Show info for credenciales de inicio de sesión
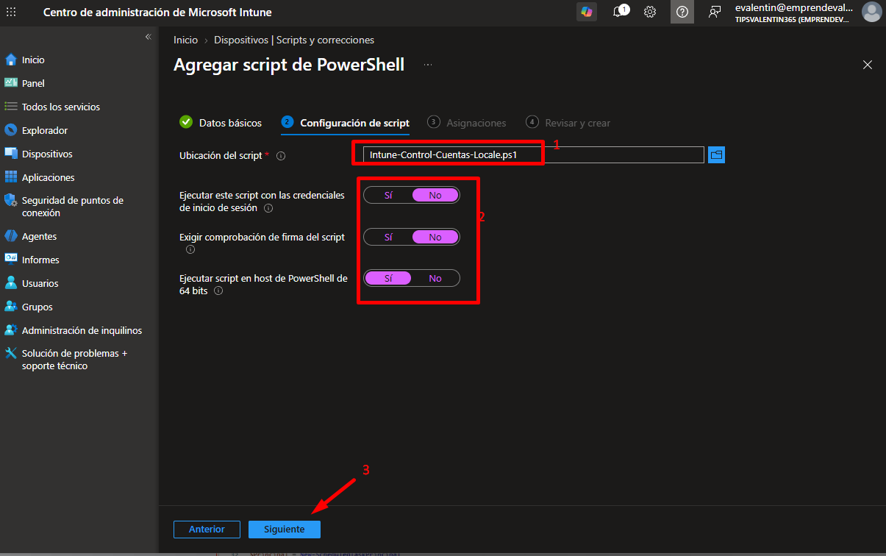This screenshot has height=556, width=886. click(x=269, y=208)
